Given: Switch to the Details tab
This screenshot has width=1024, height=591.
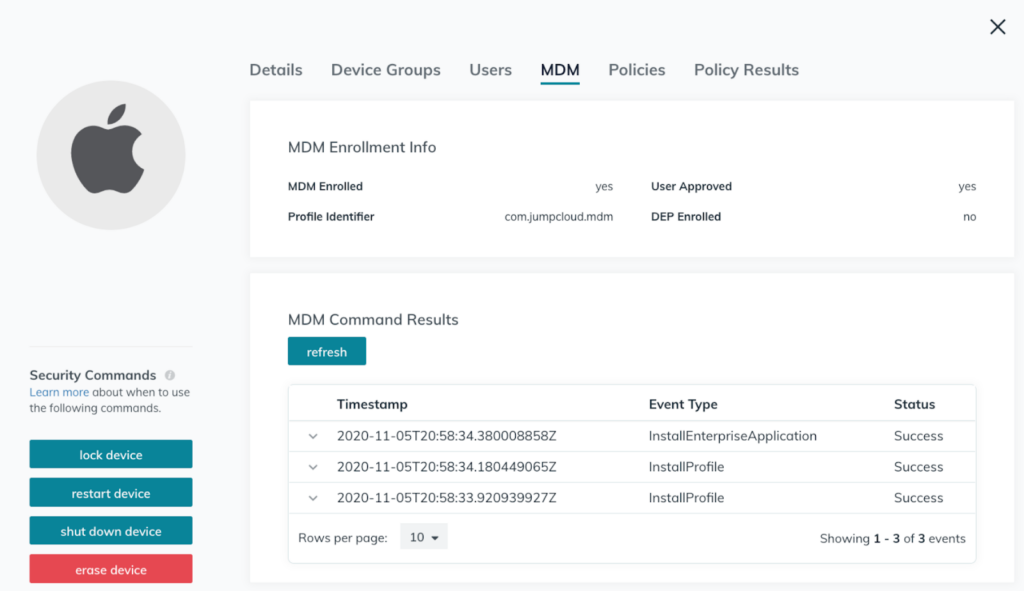Looking at the screenshot, I should pos(275,70).
